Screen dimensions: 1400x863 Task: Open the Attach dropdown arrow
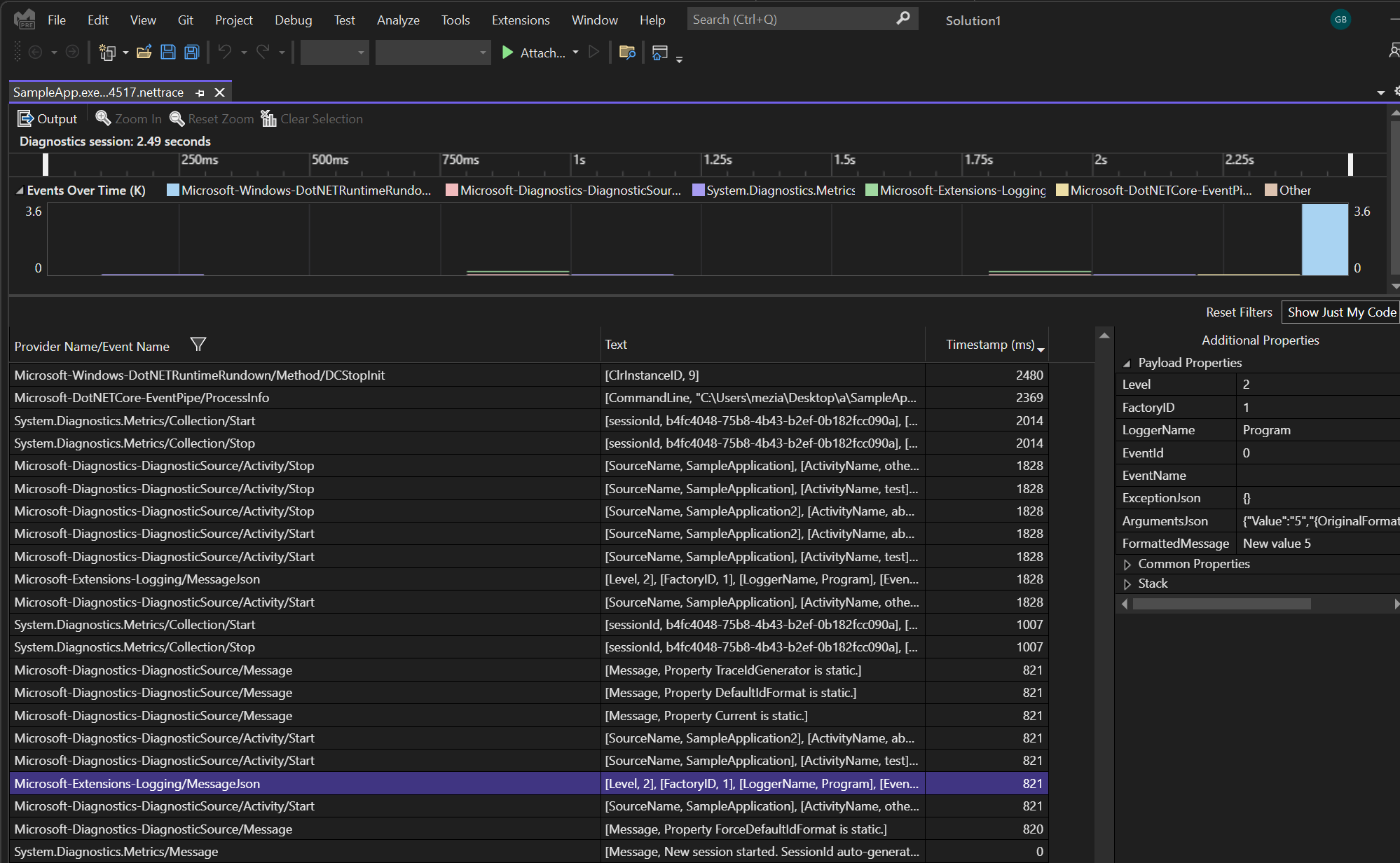(x=576, y=53)
